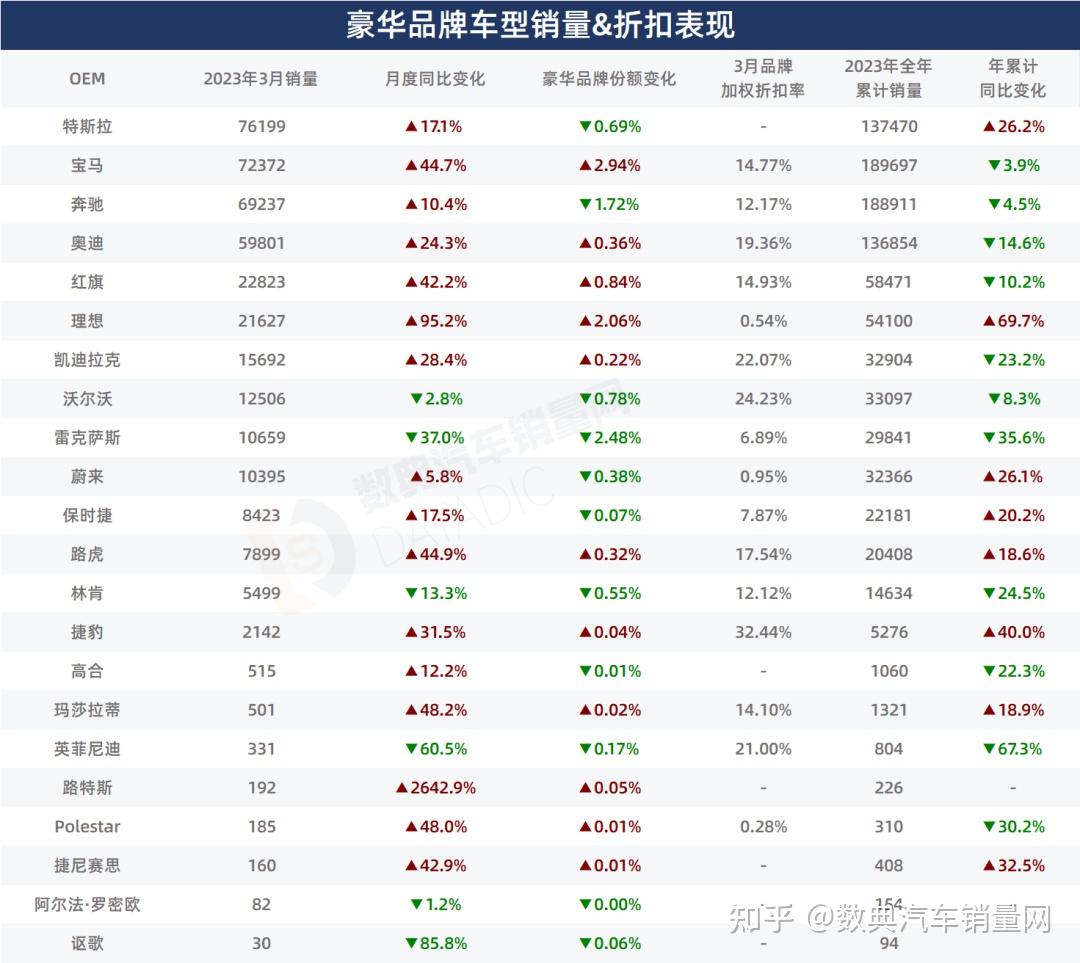Click the title 豪华品牌车型销量&折扣表现

pos(540,25)
